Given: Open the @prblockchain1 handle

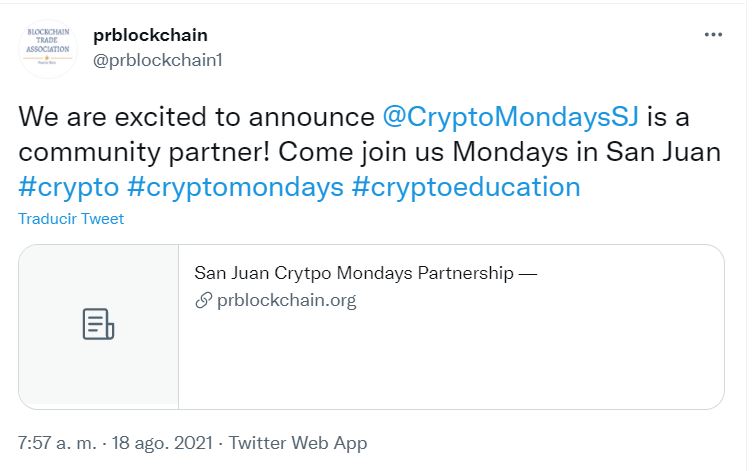Looking at the screenshot, I should click(x=158, y=60).
